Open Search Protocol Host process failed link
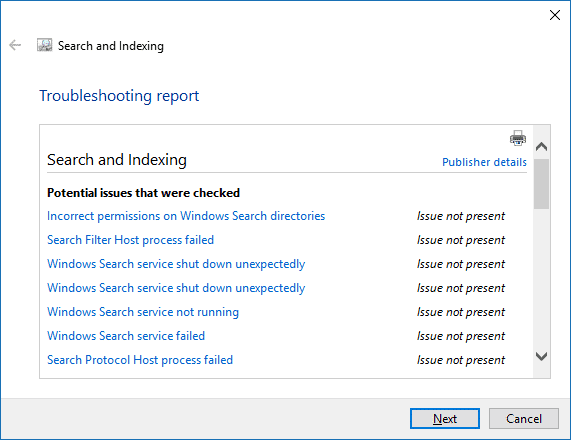The height and width of the screenshot is (440, 571). pos(140,360)
